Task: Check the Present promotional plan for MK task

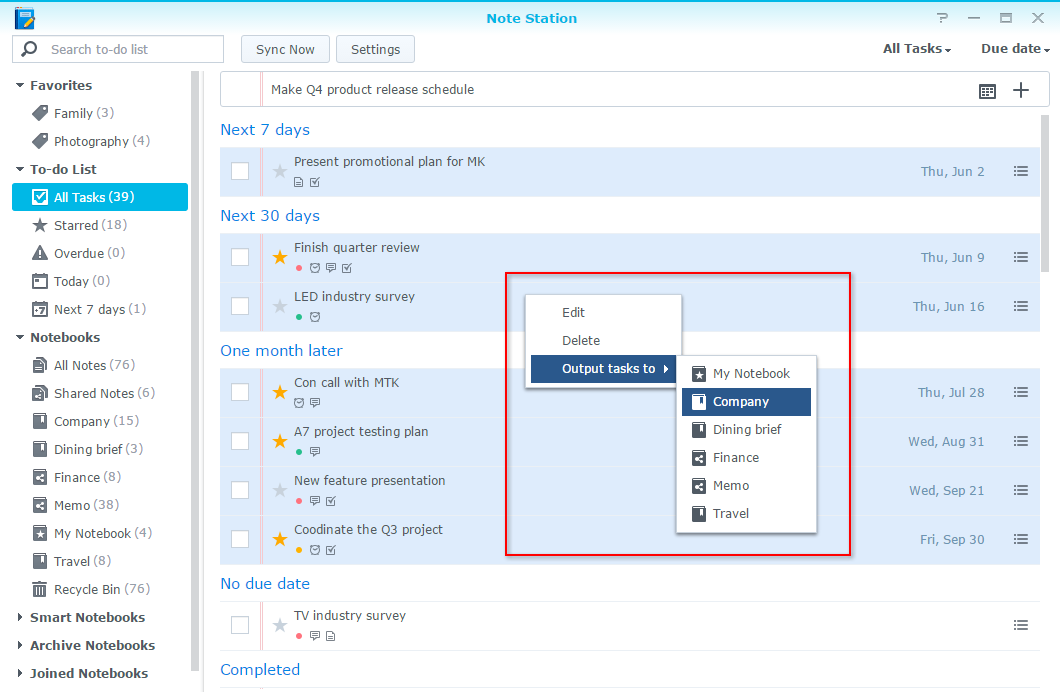Action: pos(240,171)
